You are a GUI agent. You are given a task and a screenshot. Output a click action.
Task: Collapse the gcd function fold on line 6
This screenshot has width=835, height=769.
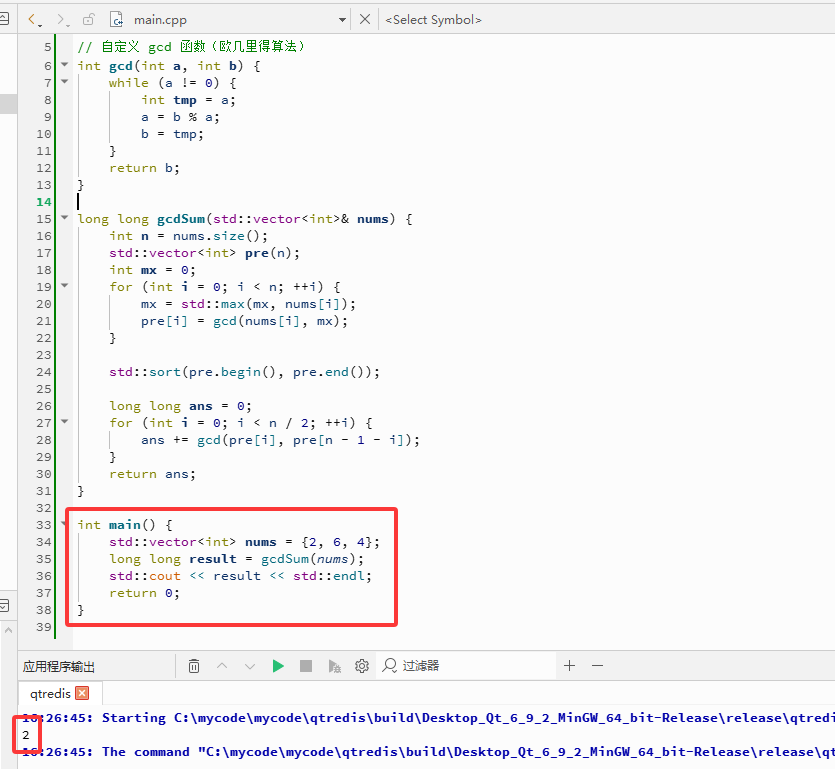[x=64, y=65]
